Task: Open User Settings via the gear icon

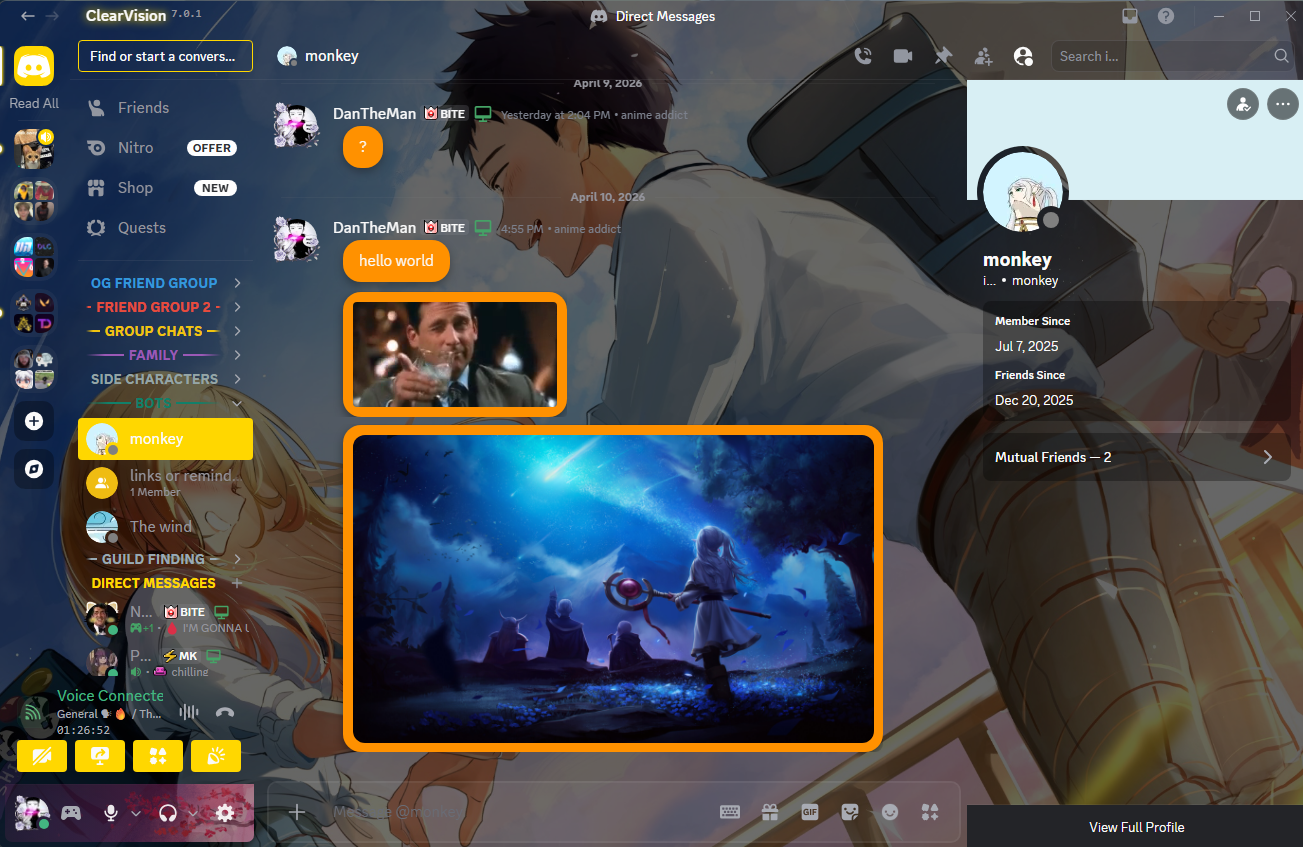Action: [225, 813]
